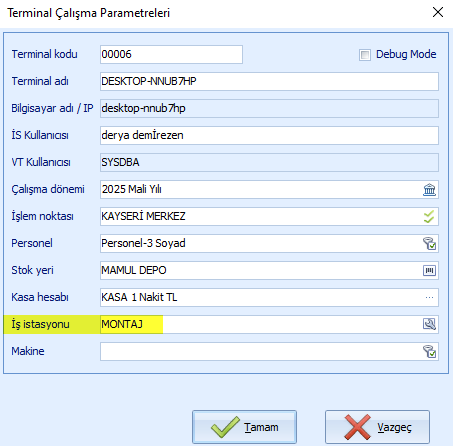Click Terminal adı text field
The image size is (453, 446).
pos(269,81)
